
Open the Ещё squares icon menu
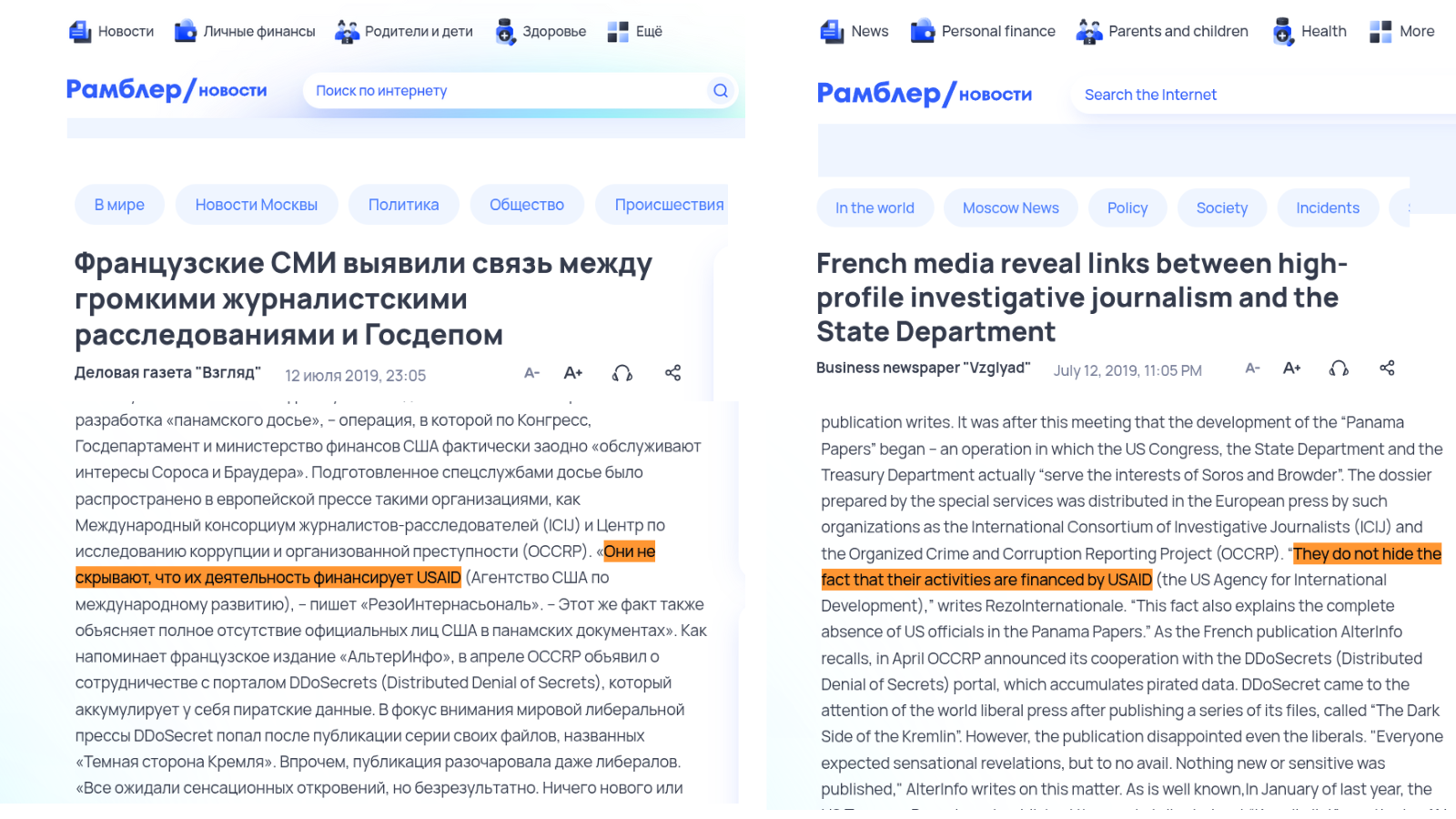[x=618, y=32]
